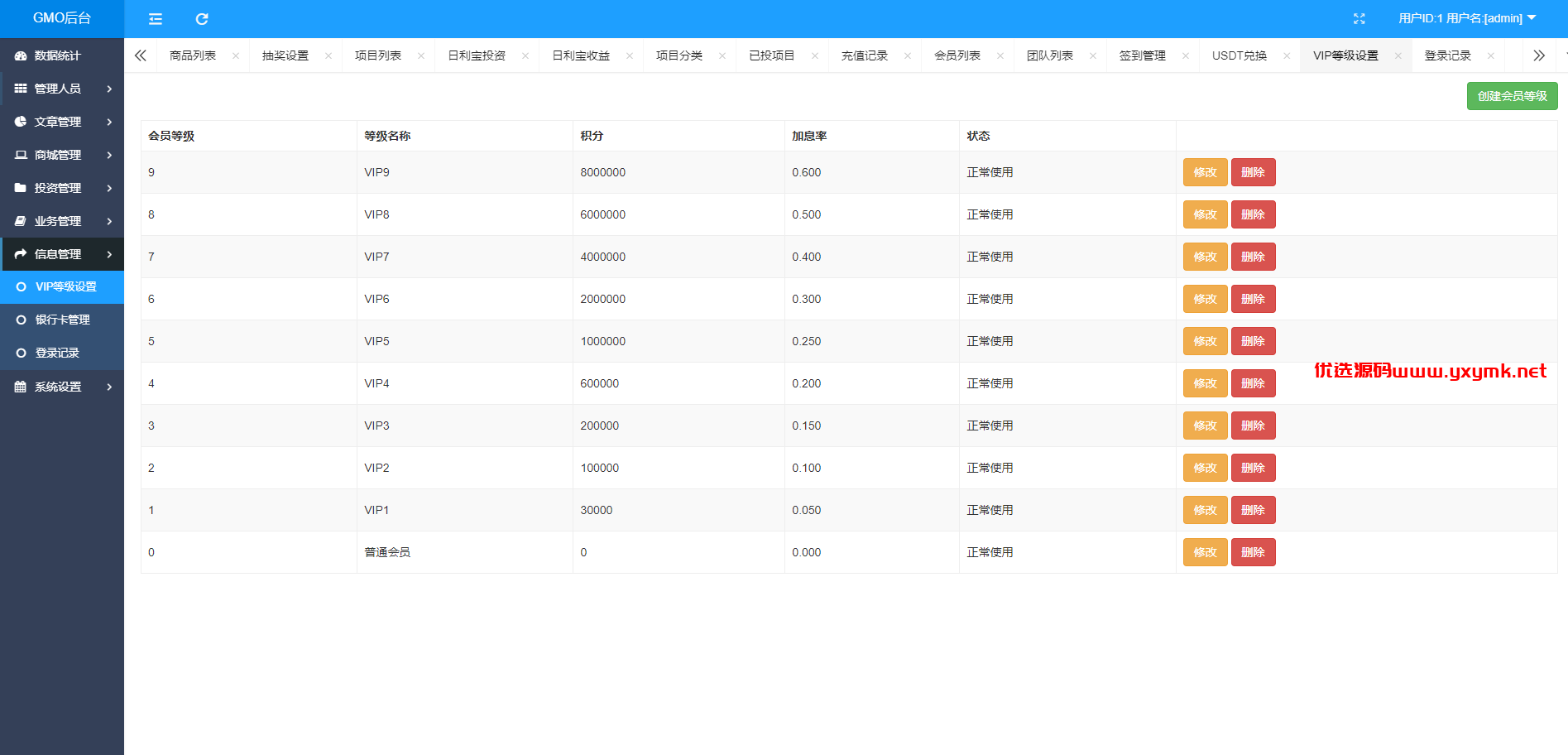This screenshot has height=755, width=1568.
Task: Close the 商品列表 tab with its X
Action: pyautogui.click(x=236, y=55)
